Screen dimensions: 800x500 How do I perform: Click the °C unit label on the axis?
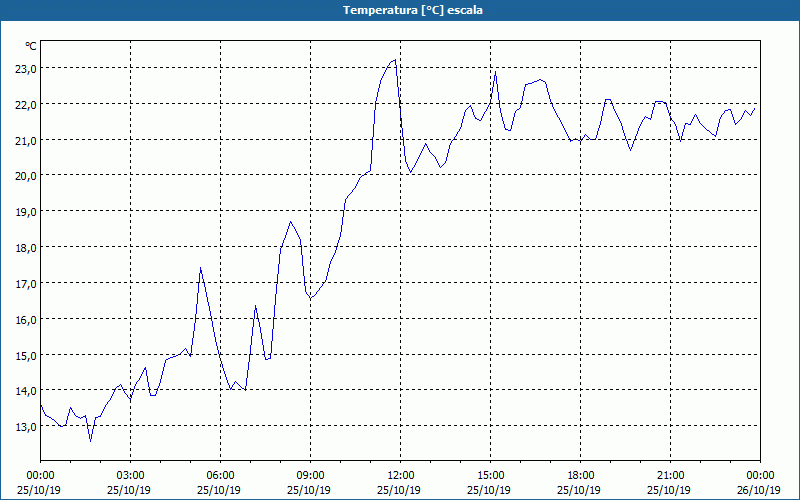(x=31, y=46)
